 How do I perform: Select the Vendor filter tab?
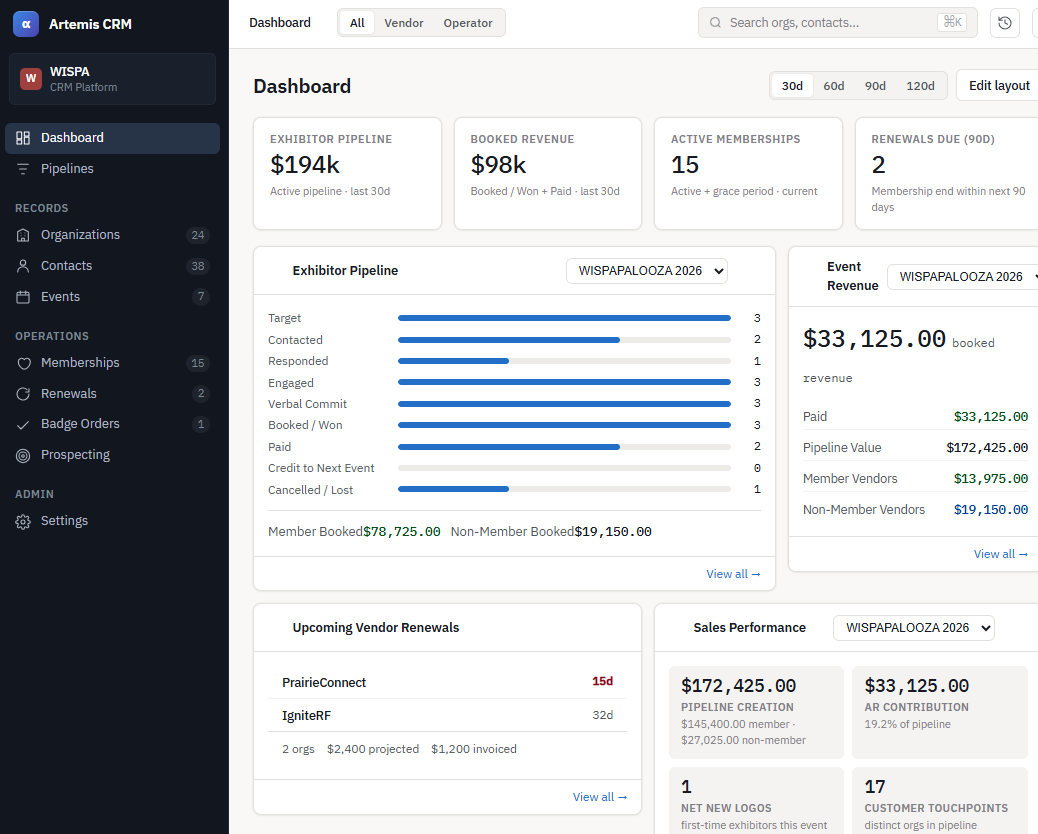pyautogui.click(x=403, y=23)
